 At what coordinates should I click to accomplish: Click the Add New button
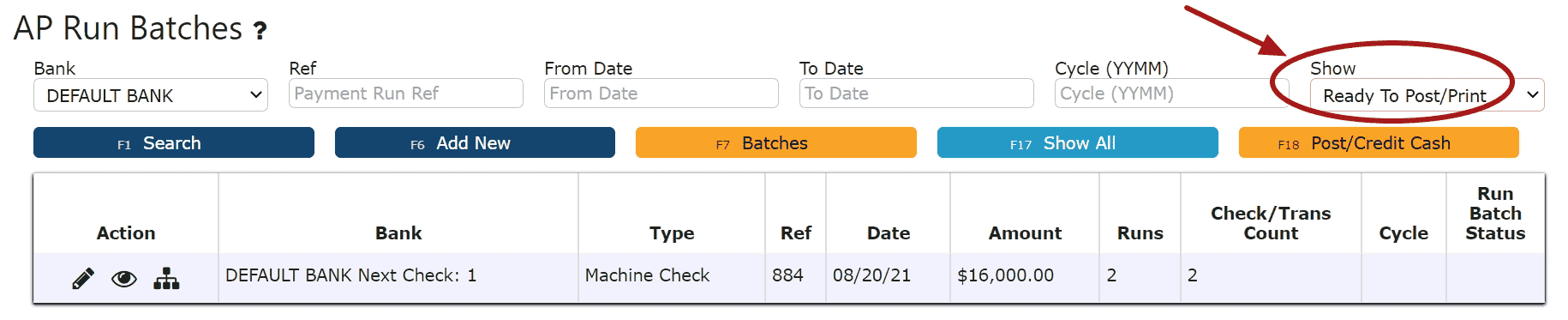(475, 142)
